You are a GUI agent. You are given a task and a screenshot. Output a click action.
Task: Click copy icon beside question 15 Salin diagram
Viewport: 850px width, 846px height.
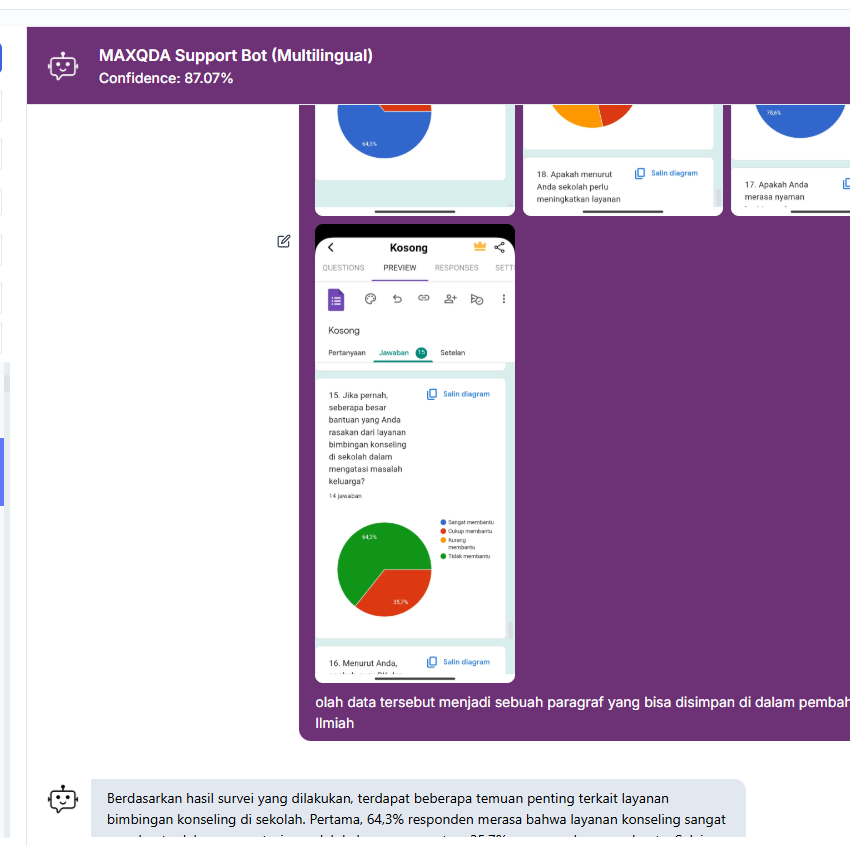point(432,394)
